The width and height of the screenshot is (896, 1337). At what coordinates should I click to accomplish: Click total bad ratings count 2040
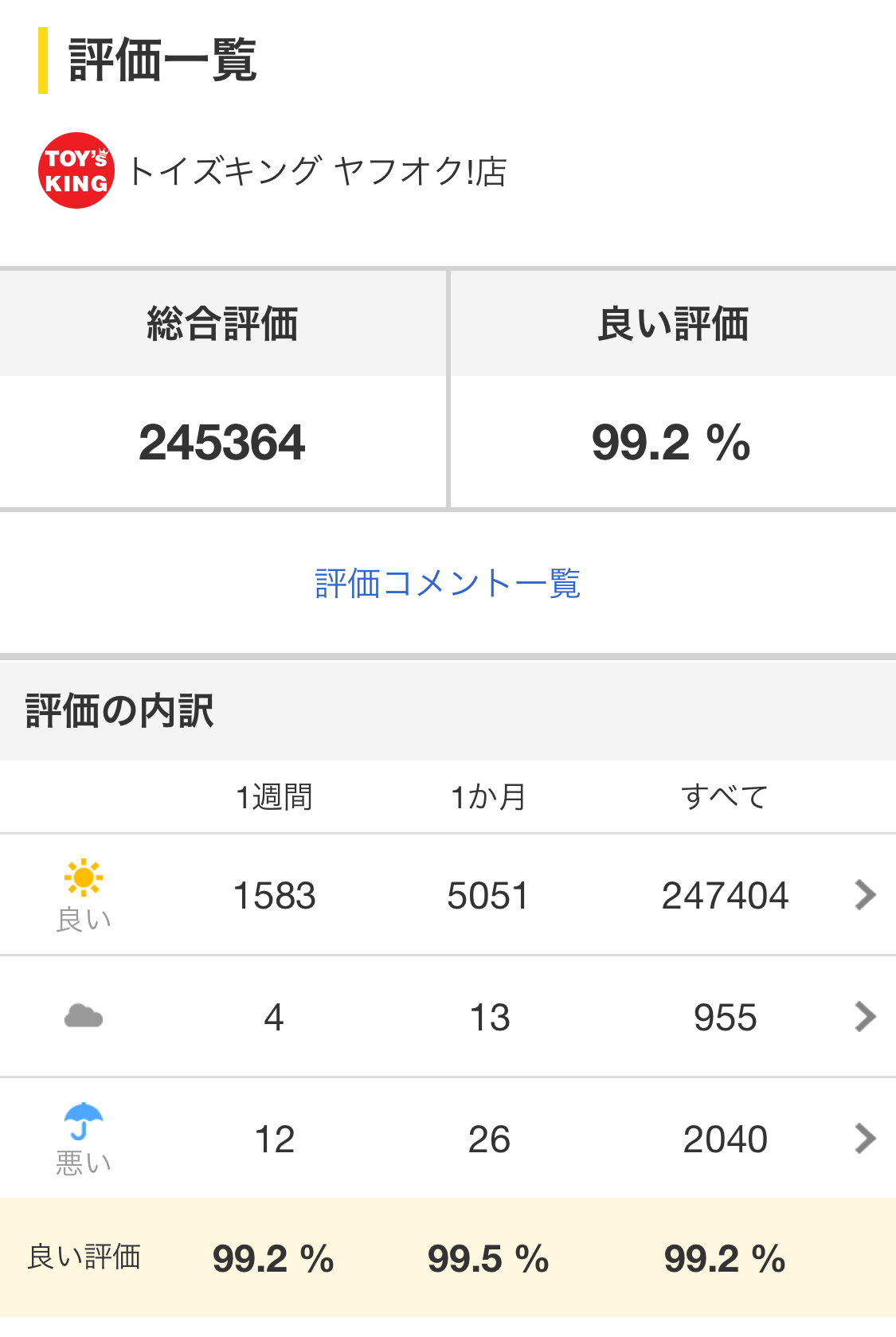click(x=725, y=1140)
